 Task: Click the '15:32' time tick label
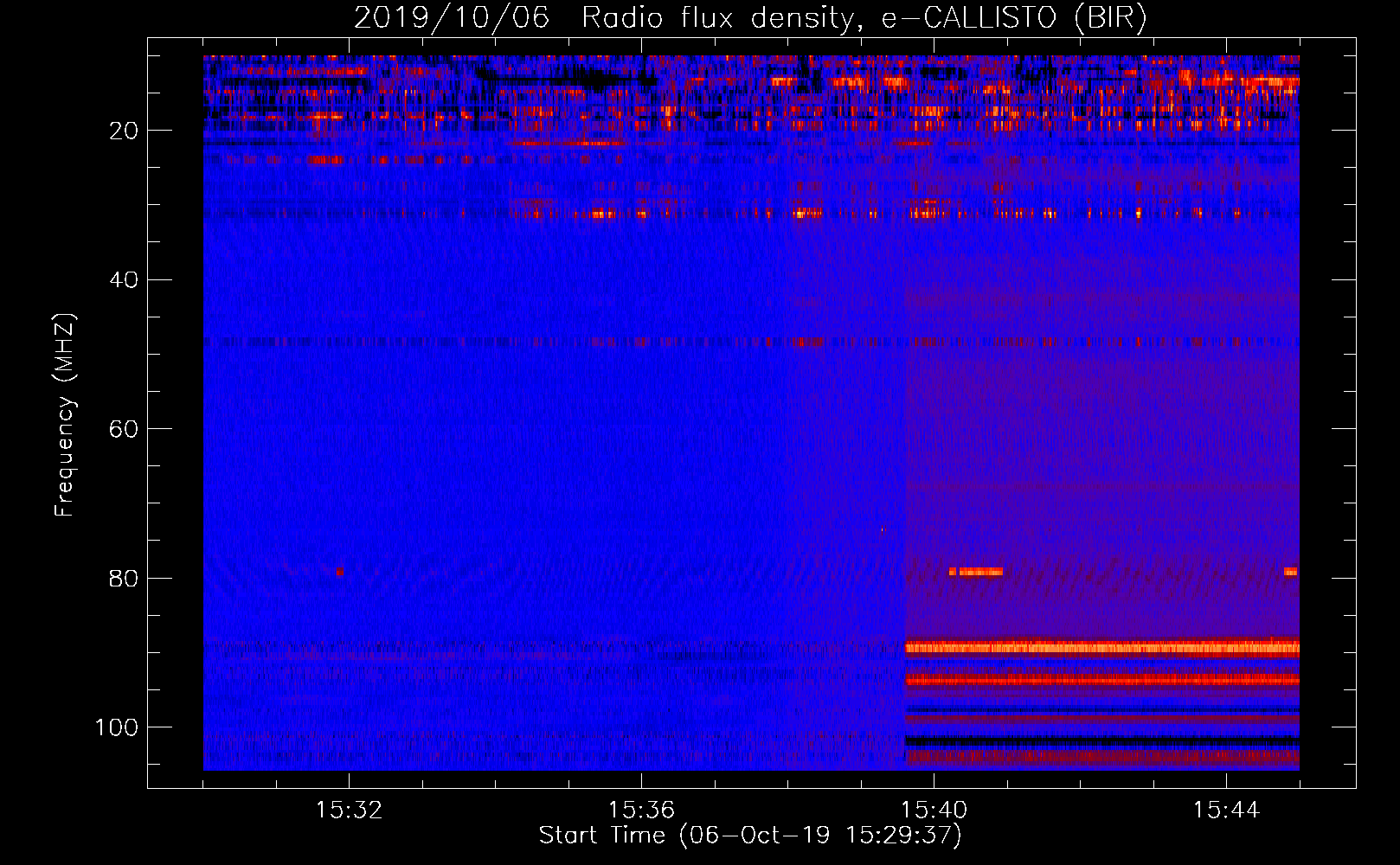click(x=349, y=810)
